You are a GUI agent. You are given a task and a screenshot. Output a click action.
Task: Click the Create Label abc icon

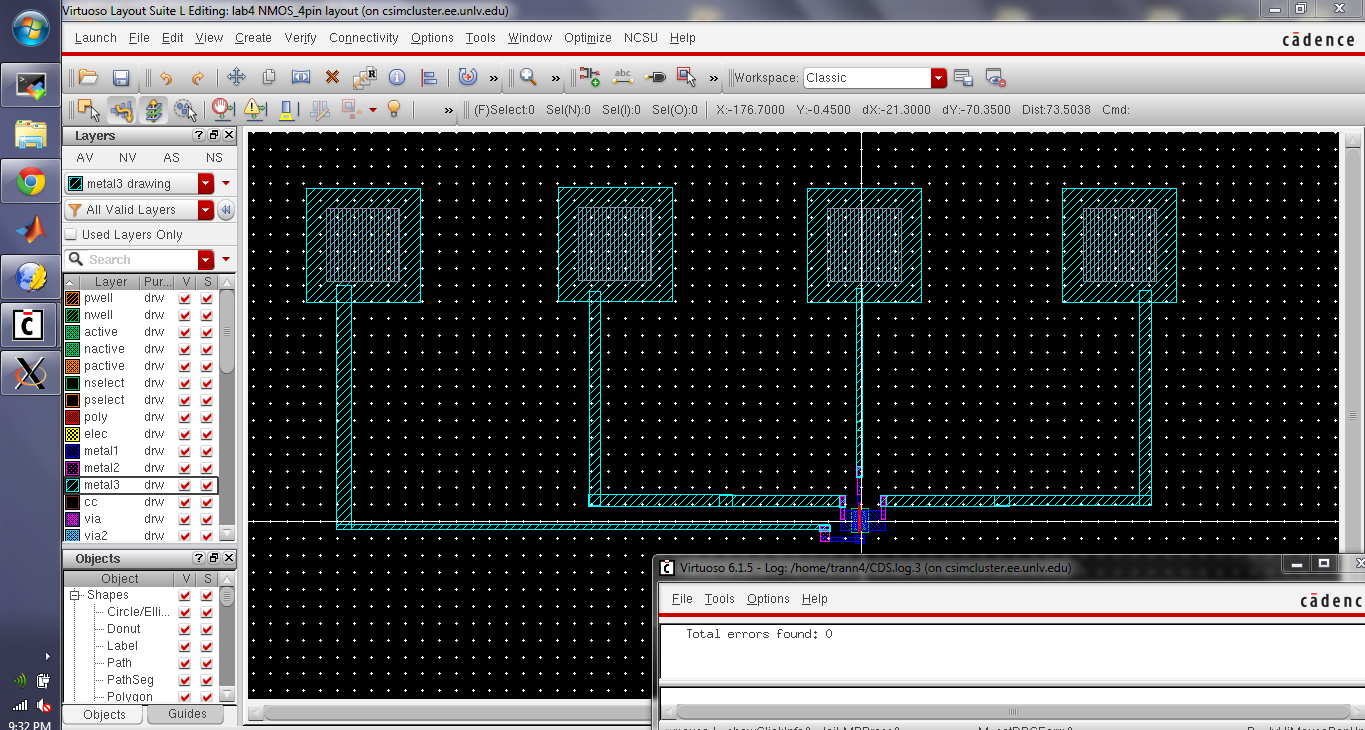coord(622,77)
